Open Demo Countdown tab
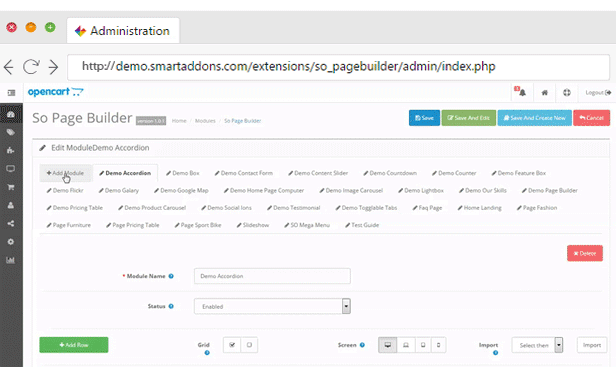616x382 pixels. (390, 173)
